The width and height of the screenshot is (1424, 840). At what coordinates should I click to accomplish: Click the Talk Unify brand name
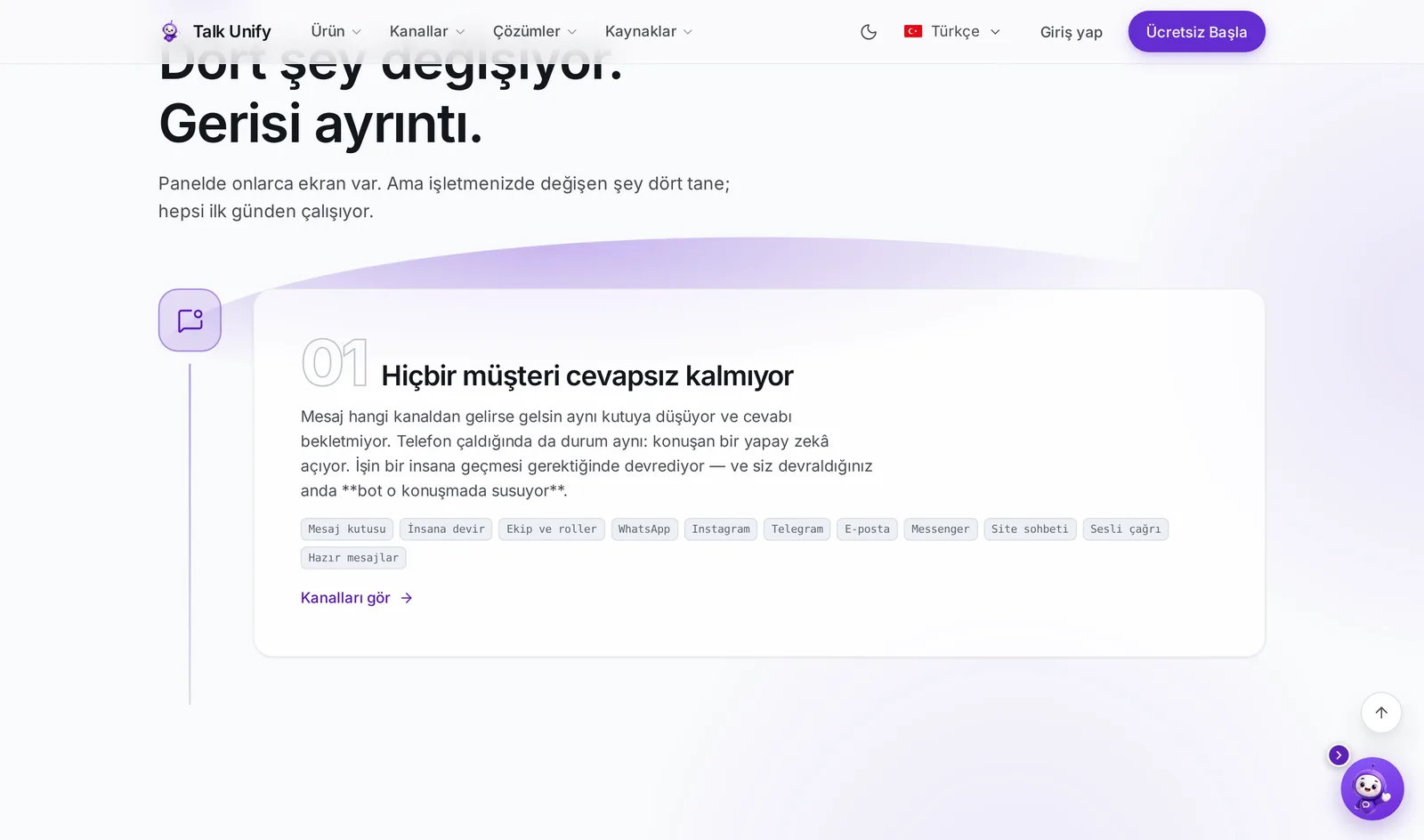point(231,32)
